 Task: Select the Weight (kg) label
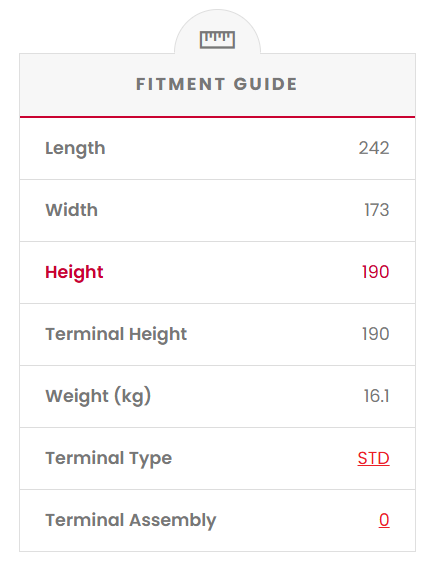coord(98,396)
